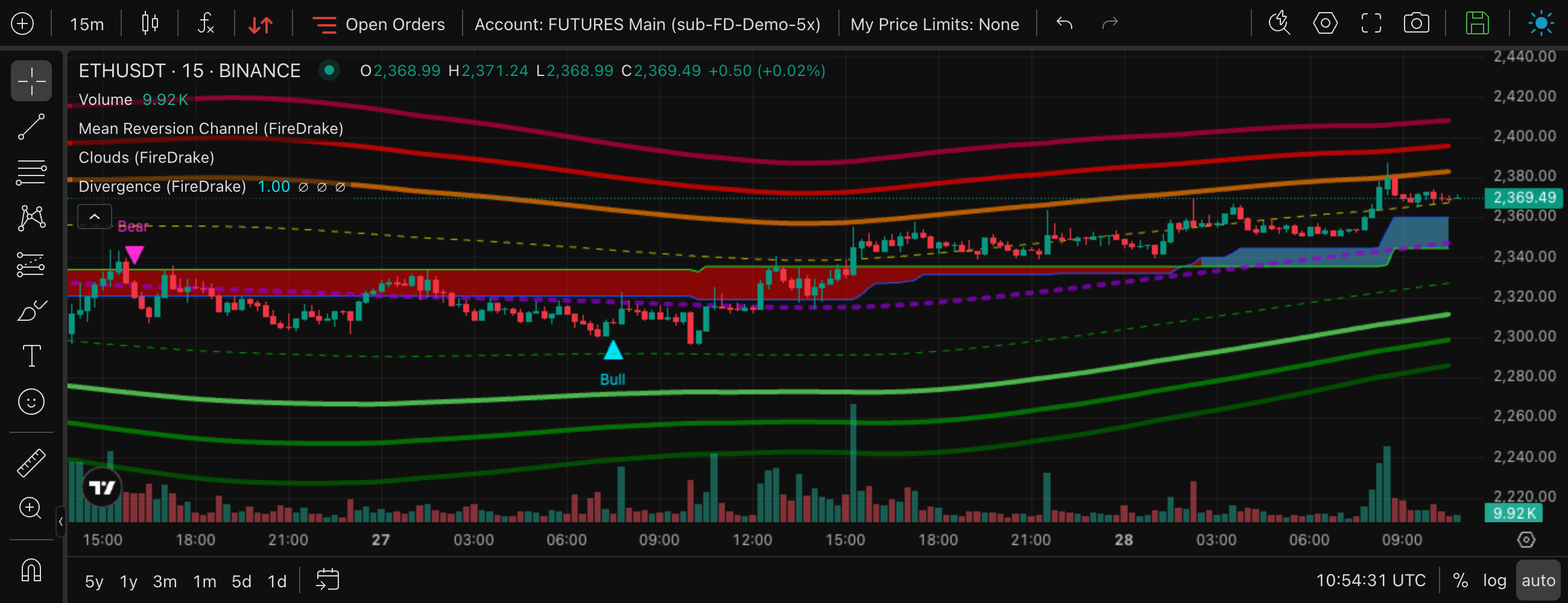Screen dimensions: 1568x603
Task: Click the 10:54:31 UTC timezone selector
Action: 1371,581
